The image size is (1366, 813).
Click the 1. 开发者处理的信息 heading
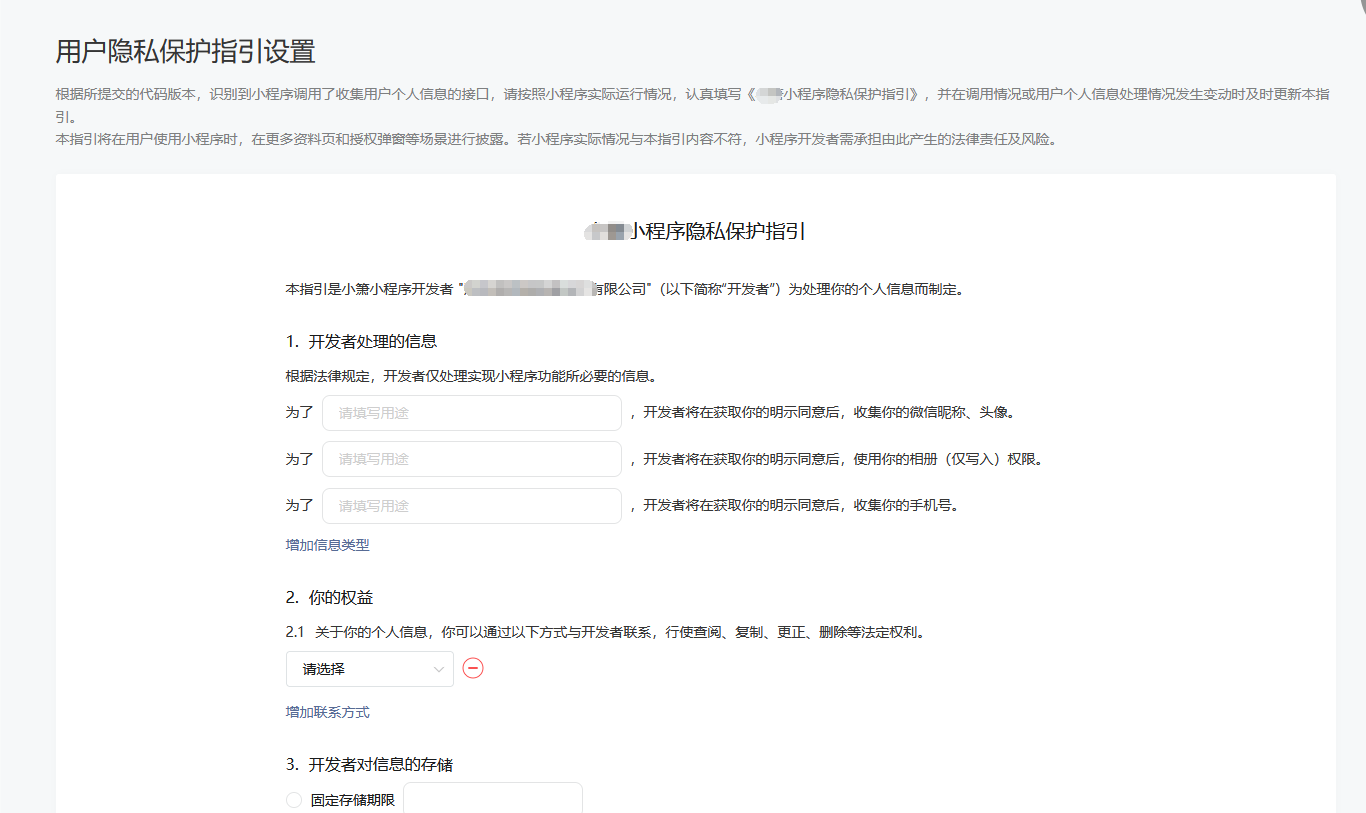coord(361,341)
